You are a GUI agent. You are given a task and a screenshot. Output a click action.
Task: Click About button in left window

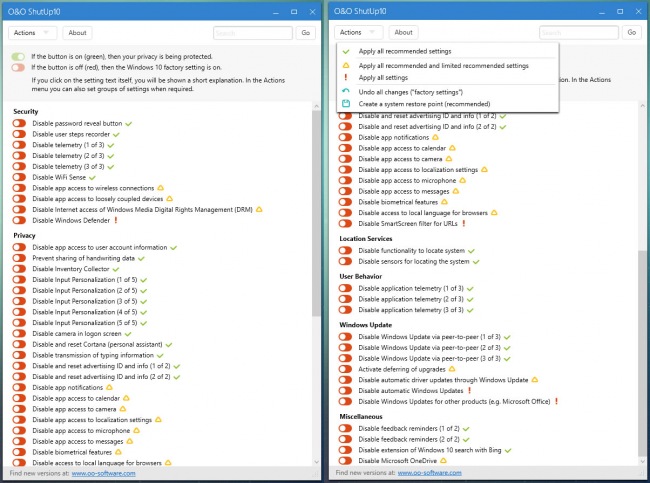(x=78, y=33)
